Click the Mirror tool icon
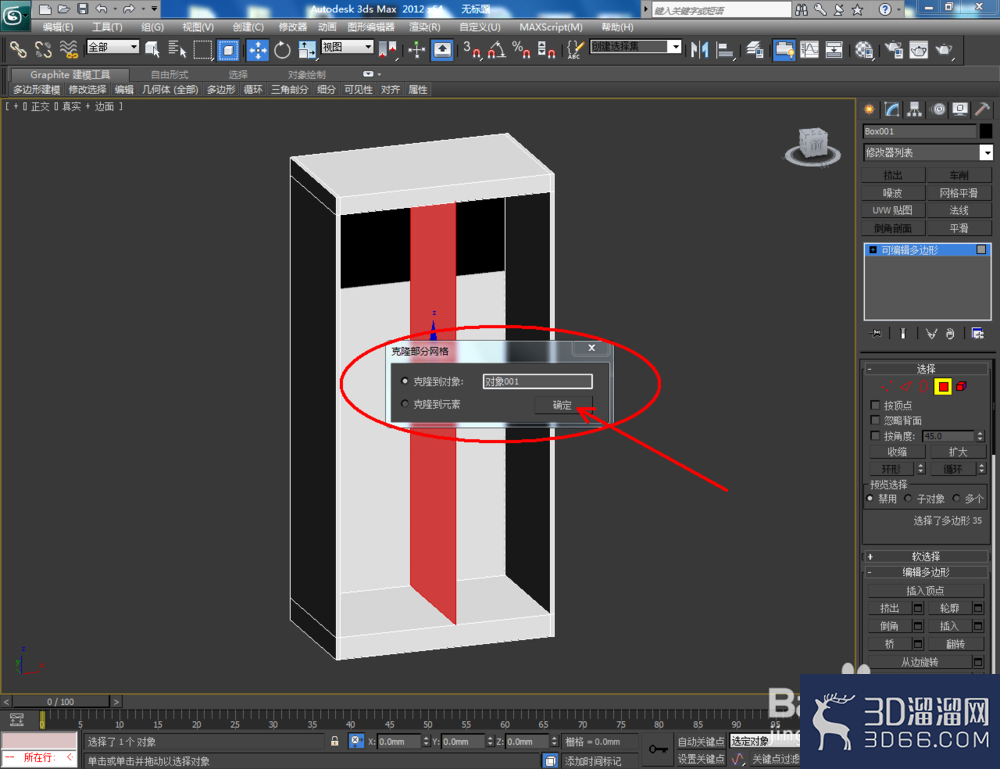The width and height of the screenshot is (1000, 769). [700, 50]
